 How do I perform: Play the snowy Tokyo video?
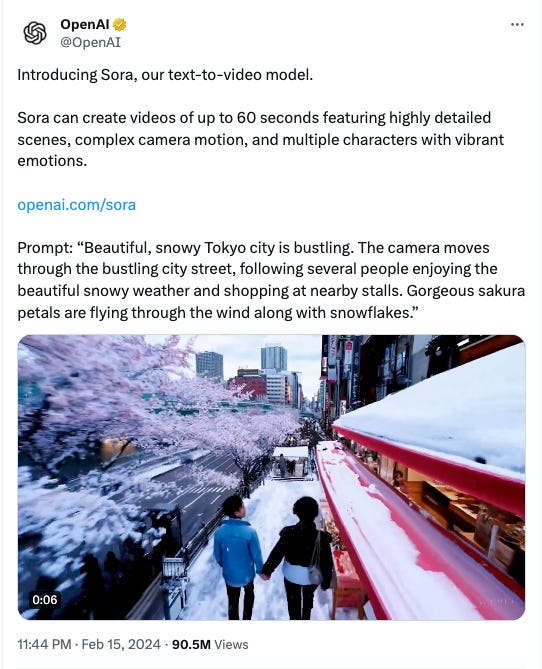point(271,477)
